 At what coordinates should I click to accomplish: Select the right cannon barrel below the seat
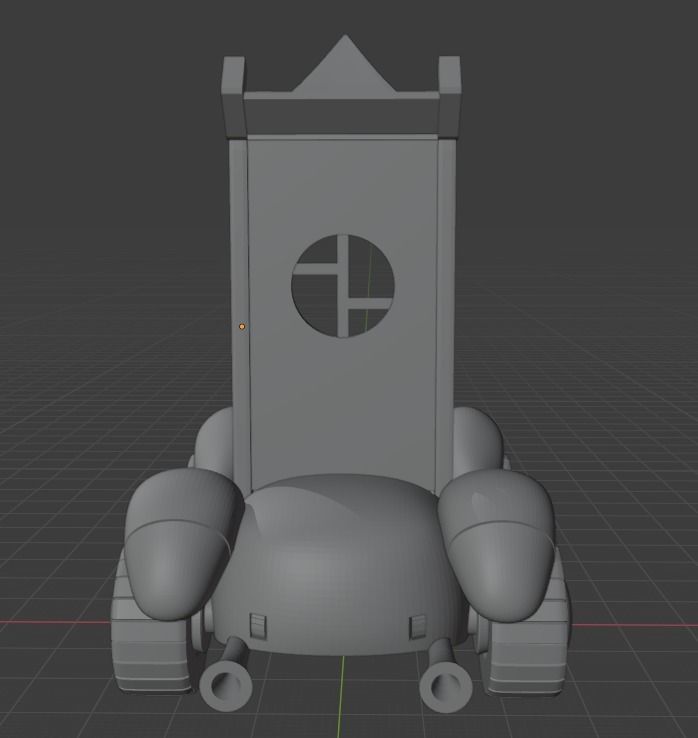[444, 675]
